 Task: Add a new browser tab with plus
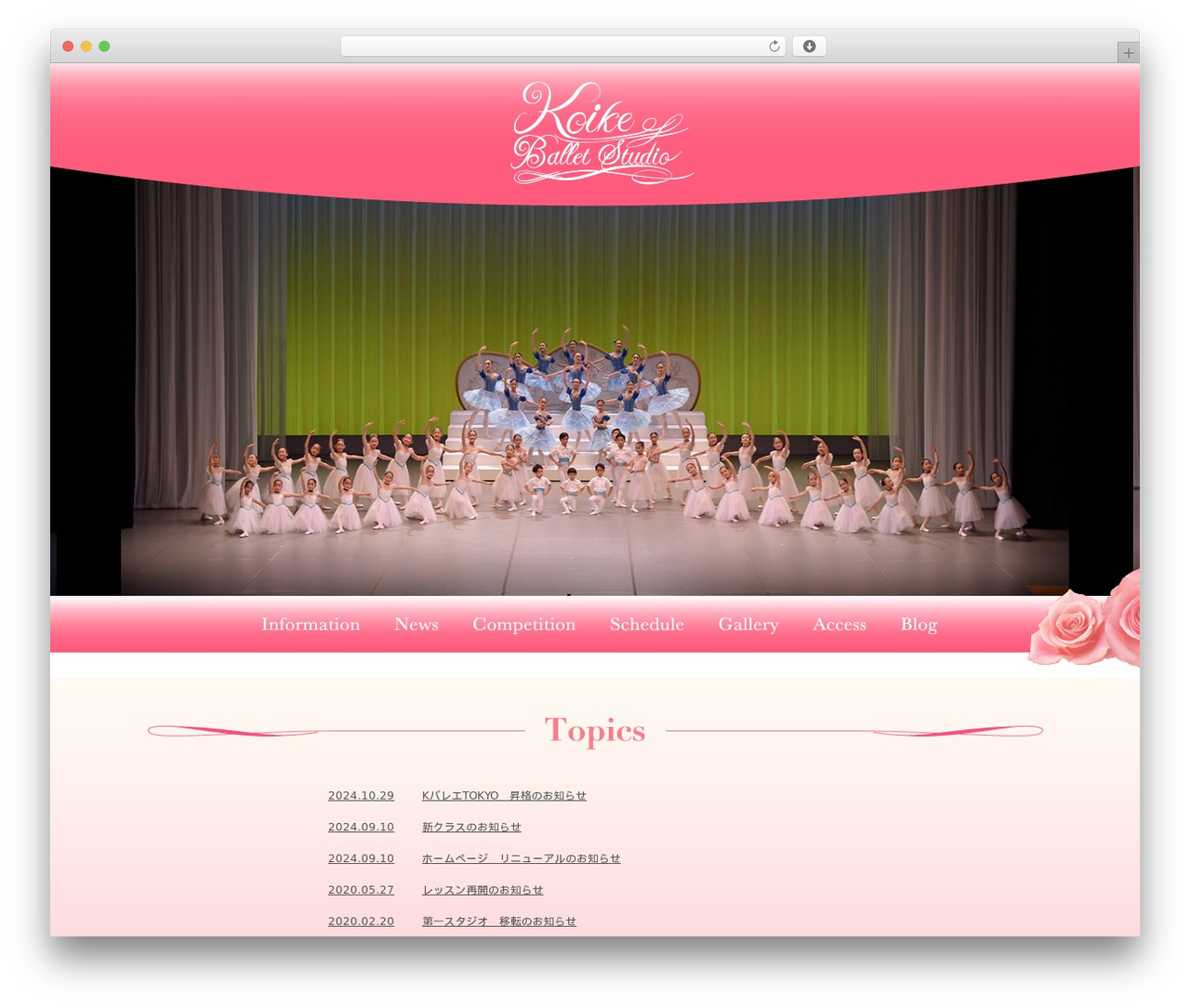click(x=1128, y=53)
